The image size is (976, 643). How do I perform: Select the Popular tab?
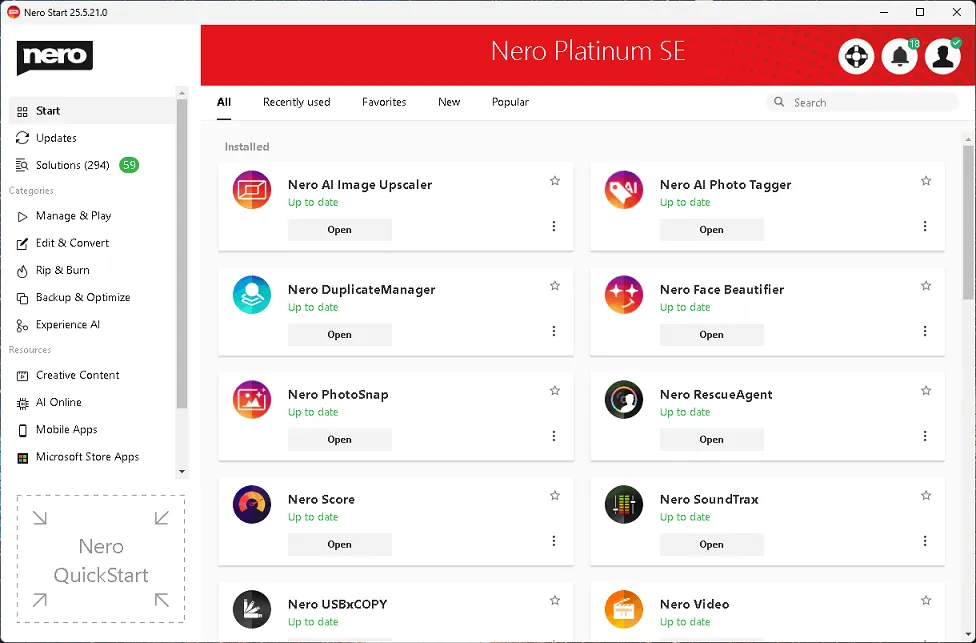point(510,102)
